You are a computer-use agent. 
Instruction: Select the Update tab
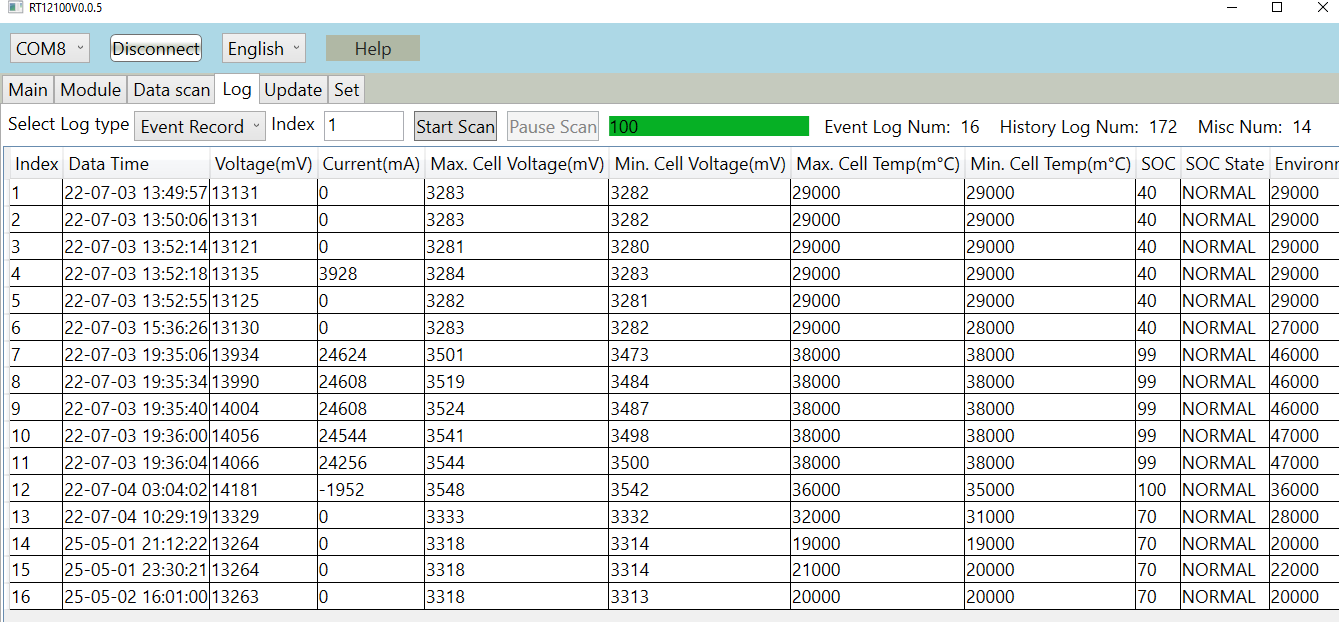coord(293,89)
